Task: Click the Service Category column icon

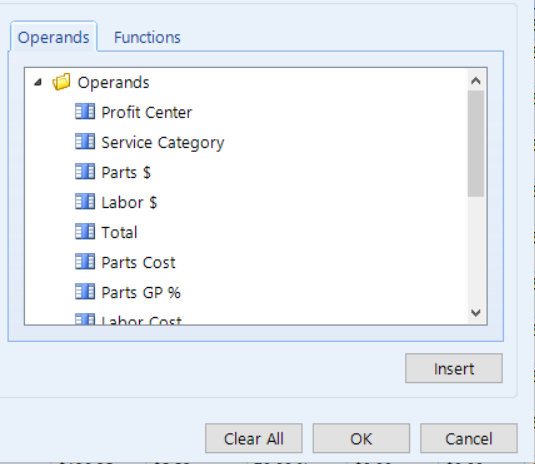Action: point(85,142)
